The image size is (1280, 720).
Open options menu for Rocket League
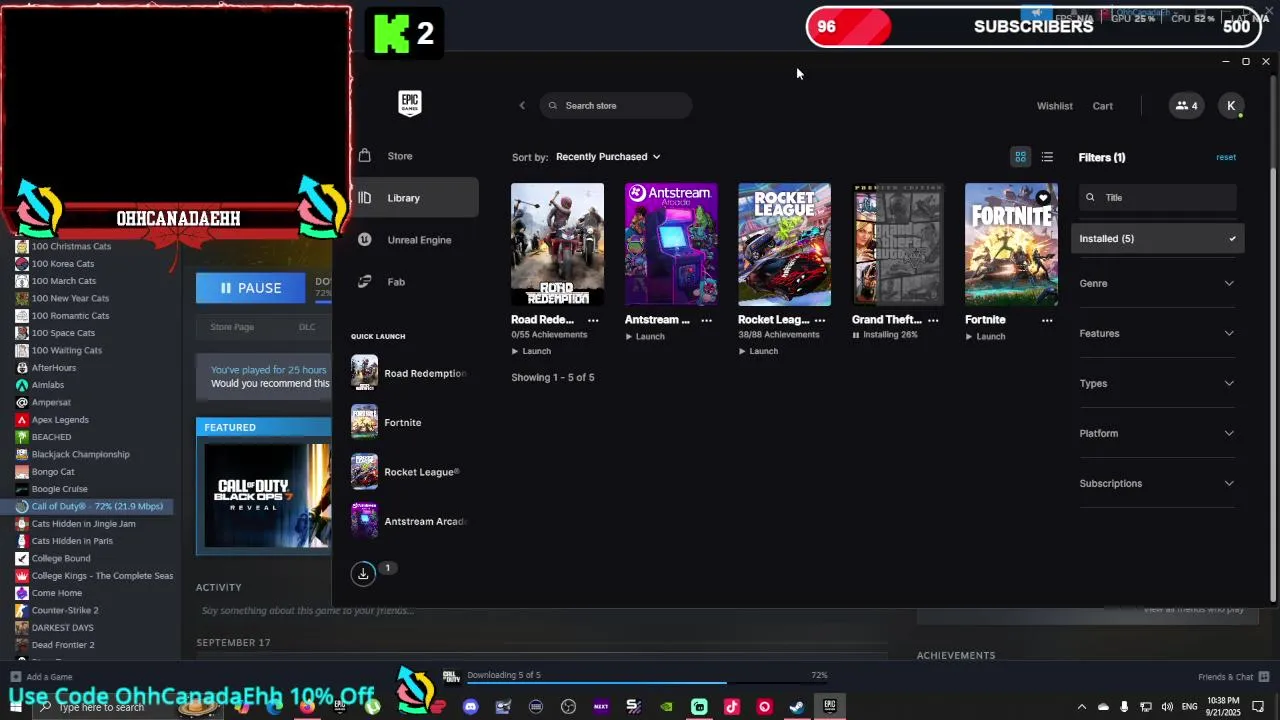coord(820,320)
